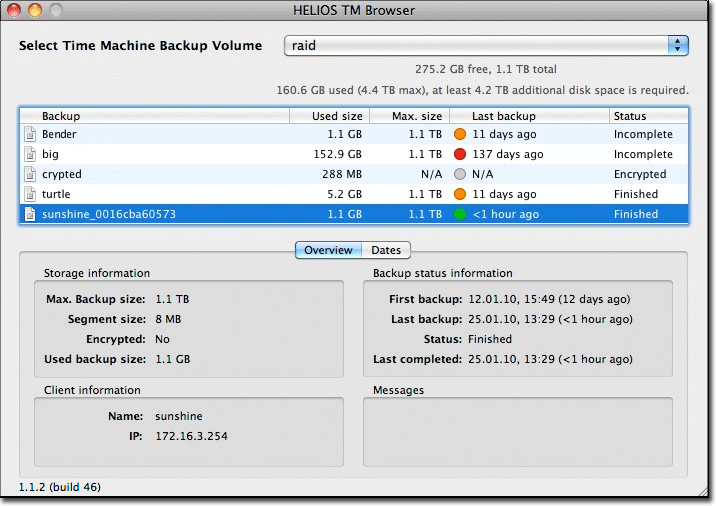The height and width of the screenshot is (506, 716).
Task: Sort by the Backup column header
Action: (x=155, y=116)
